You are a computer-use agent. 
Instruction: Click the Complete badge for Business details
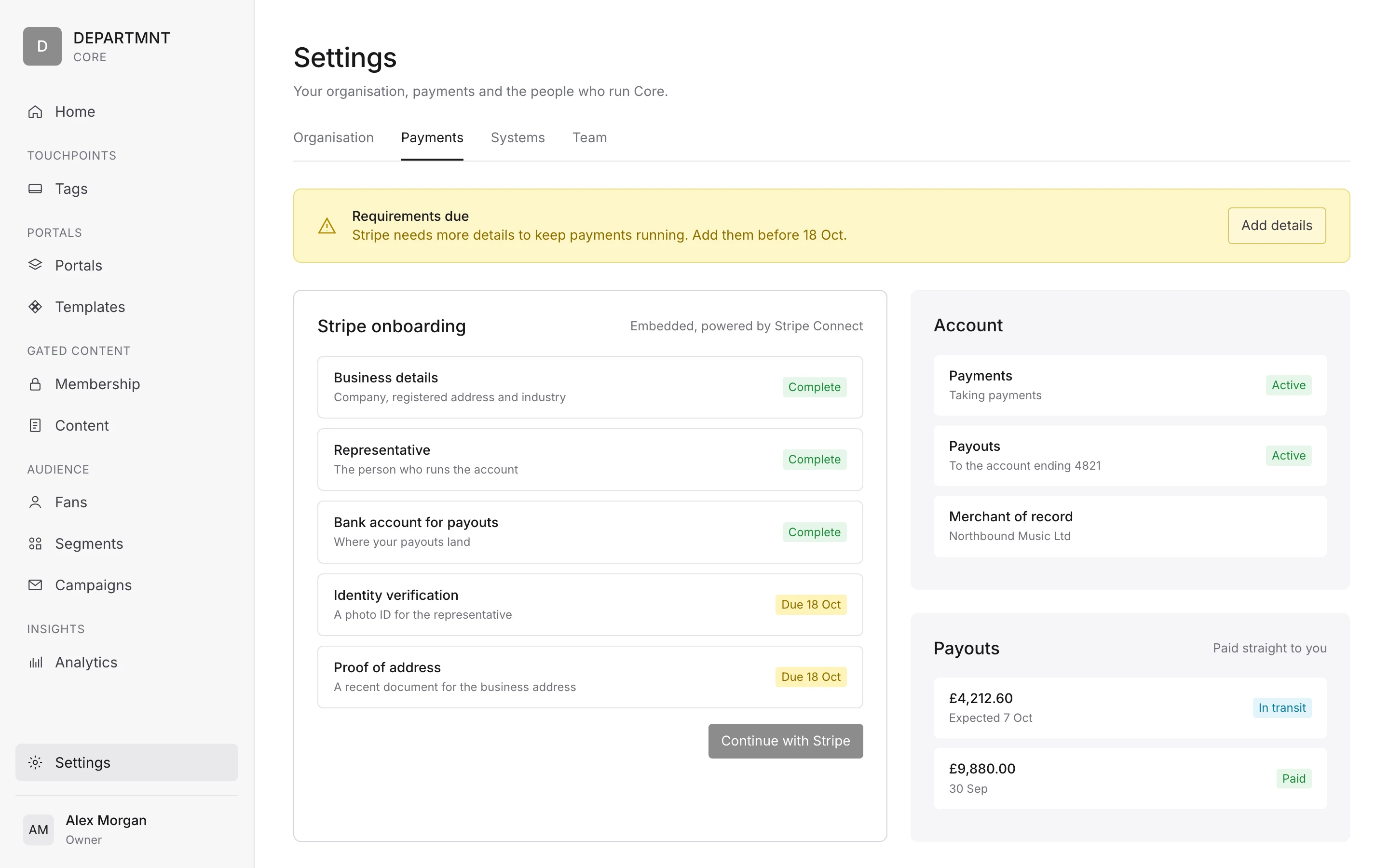point(814,387)
